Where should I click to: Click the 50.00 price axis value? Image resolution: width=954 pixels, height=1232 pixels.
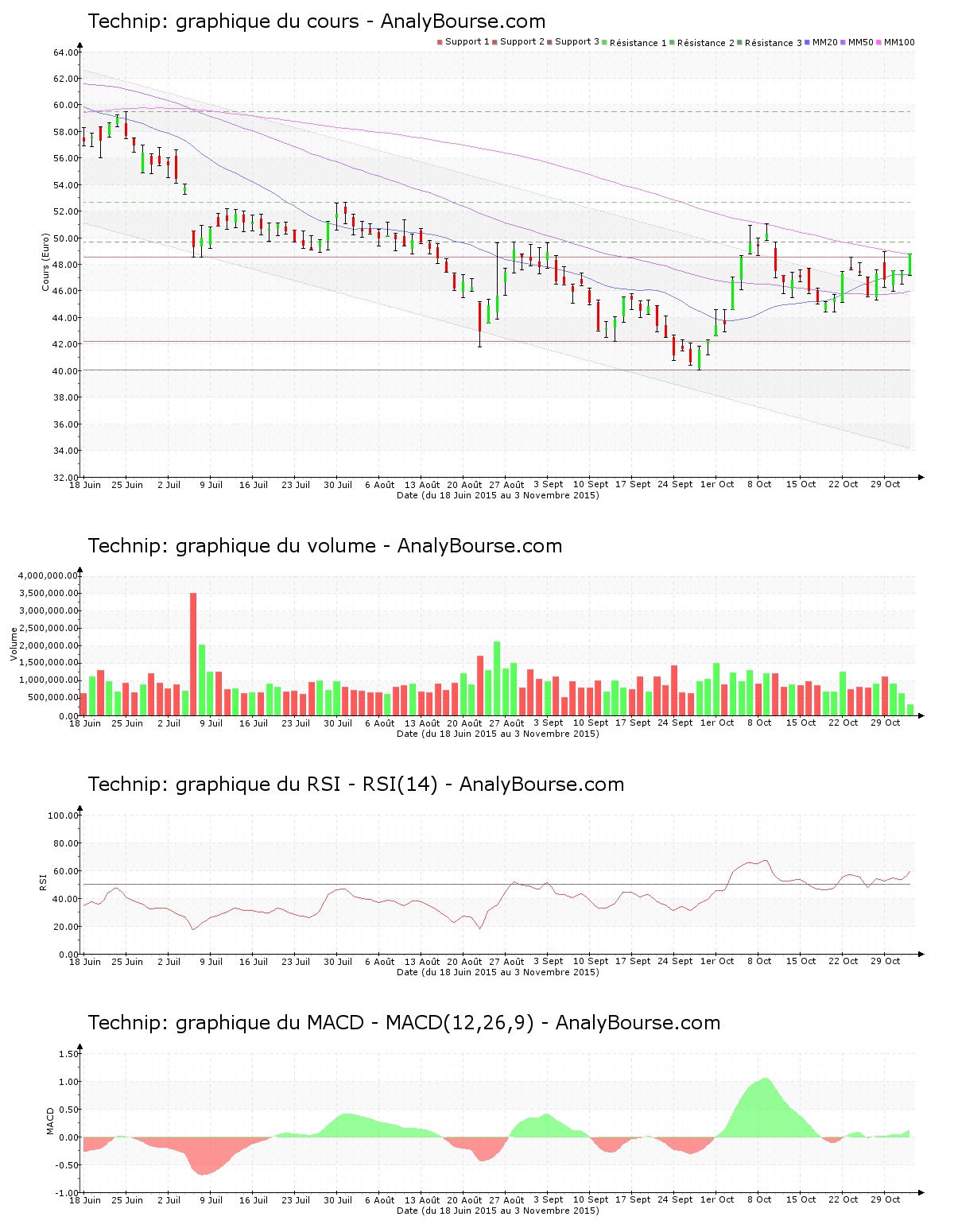point(66,238)
